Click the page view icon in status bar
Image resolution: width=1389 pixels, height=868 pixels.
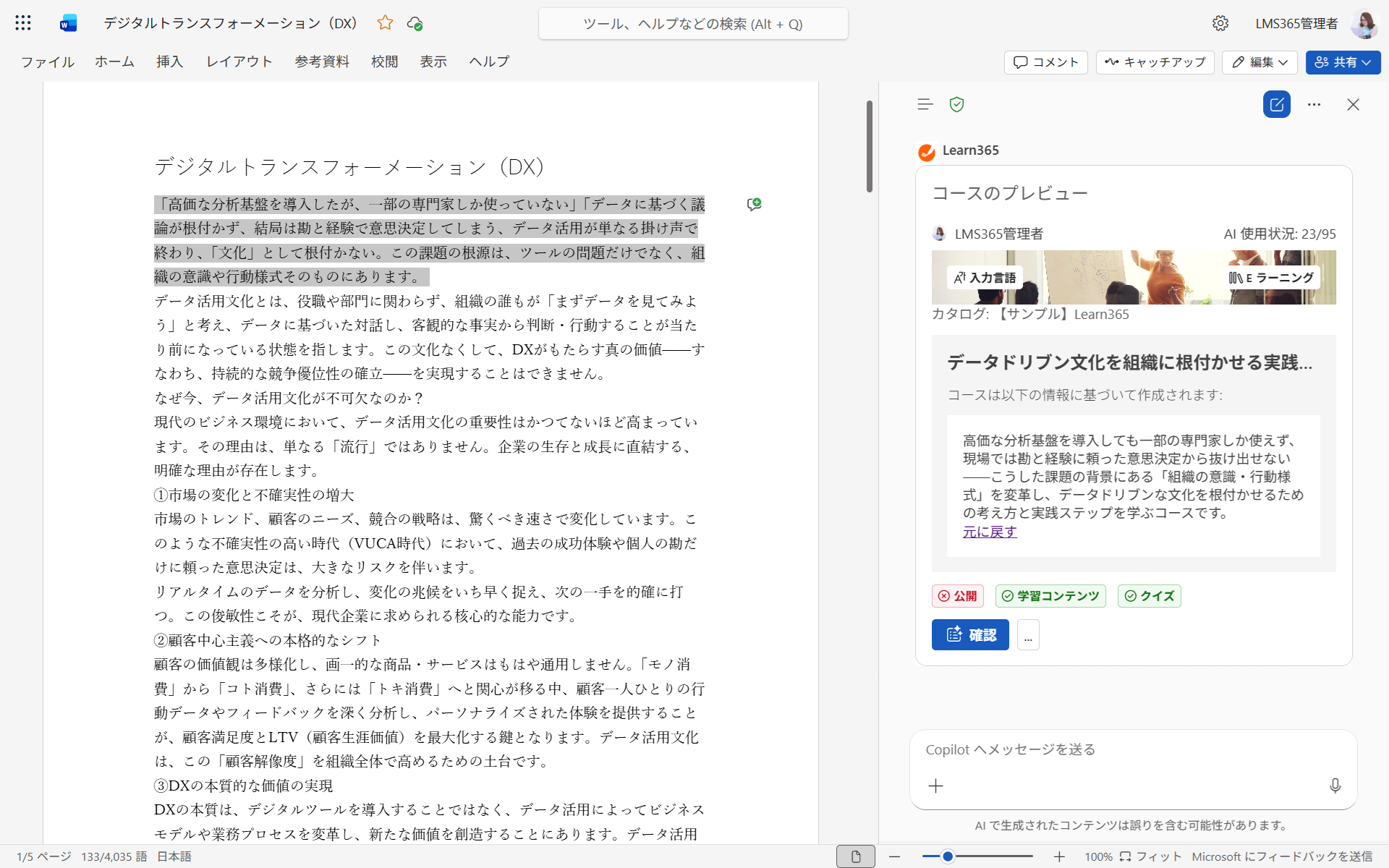point(856,856)
